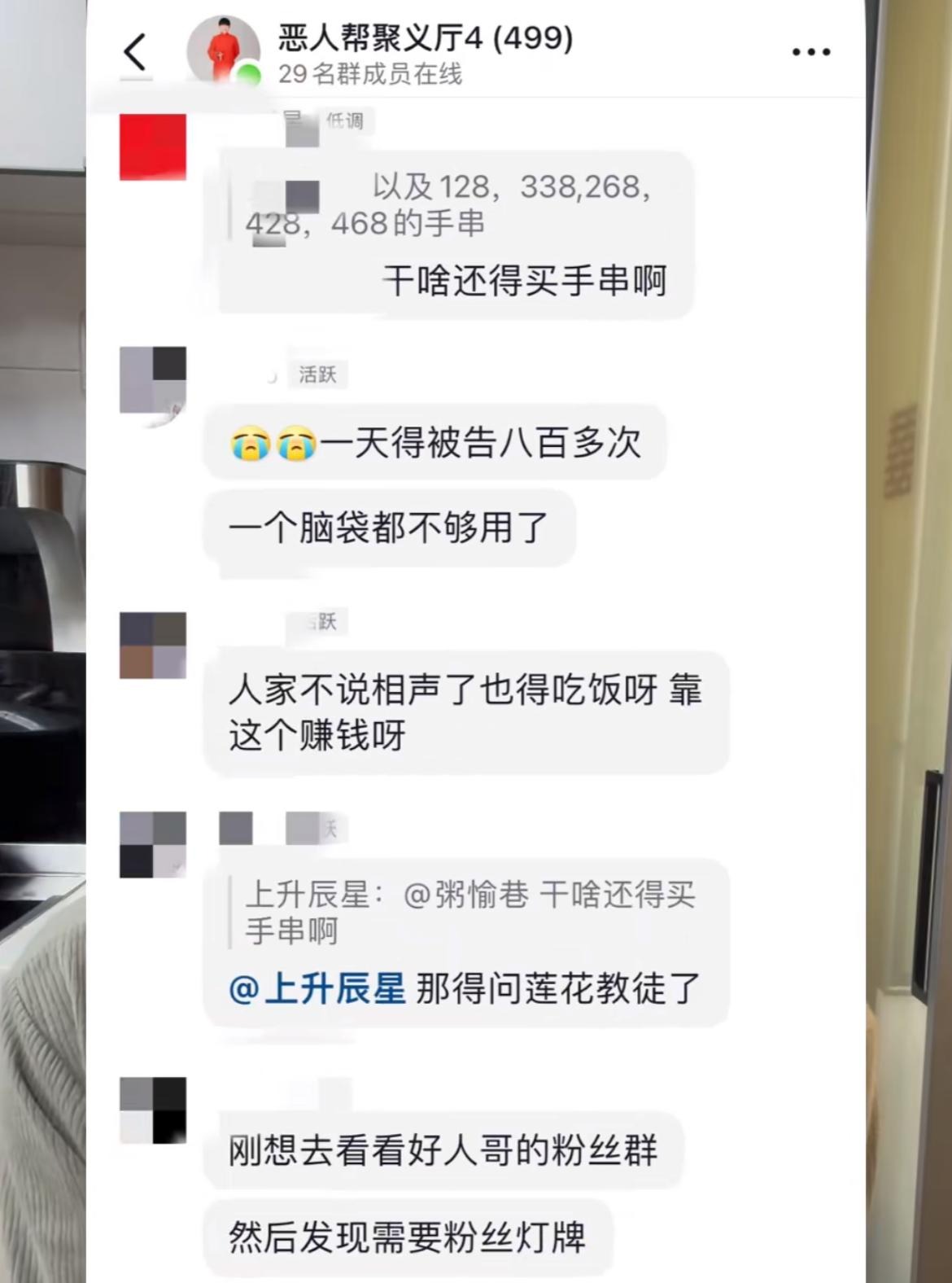
Task: Tap the red square user avatar
Action: [x=153, y=147]
